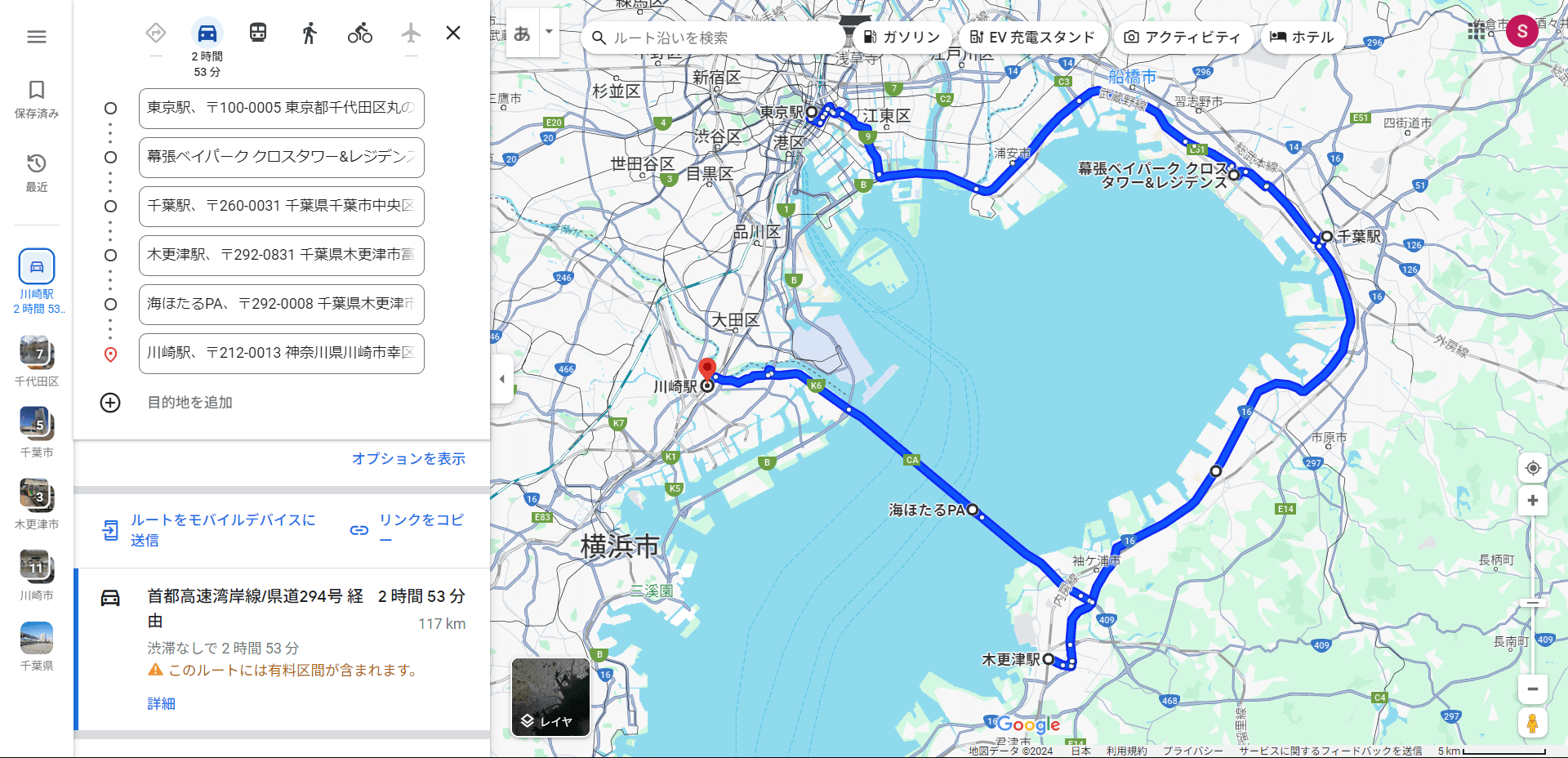Screen dimensions: 1568x758
Task: Open the 川崎駅 route sidebar item
Action: [x=37, y=282]
